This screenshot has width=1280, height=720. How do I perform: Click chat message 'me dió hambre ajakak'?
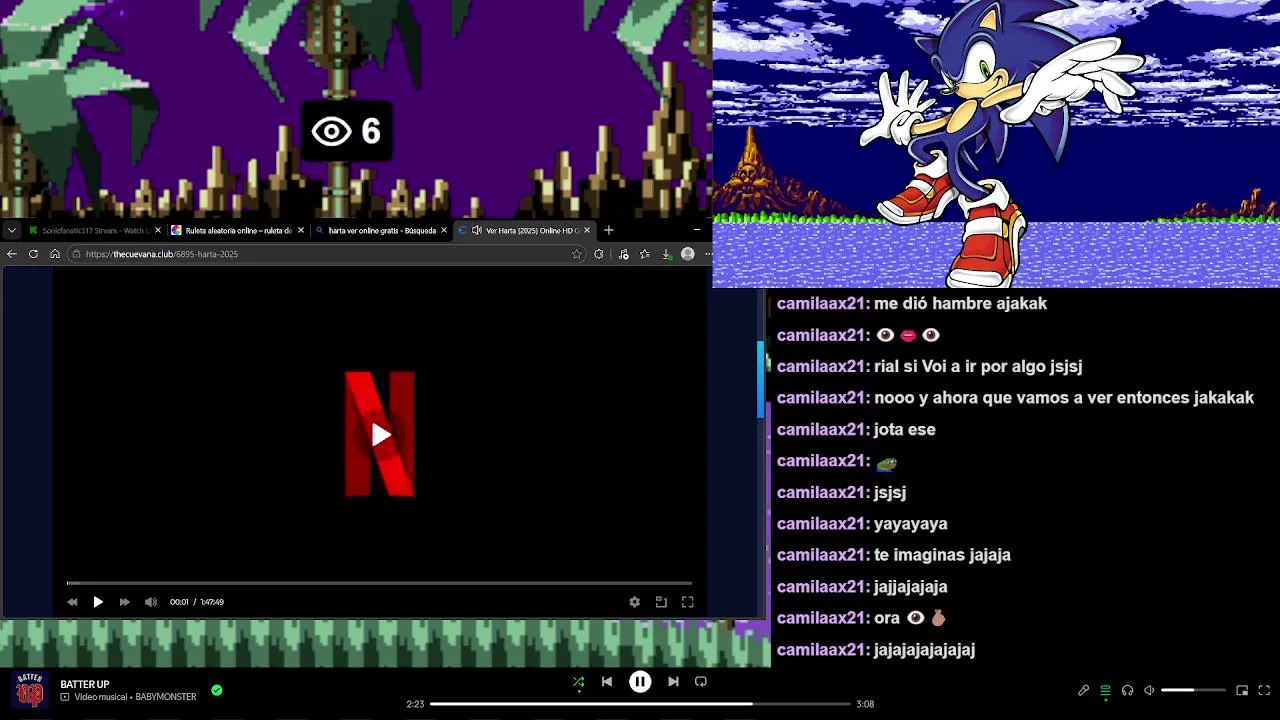[x=960, y=303]
